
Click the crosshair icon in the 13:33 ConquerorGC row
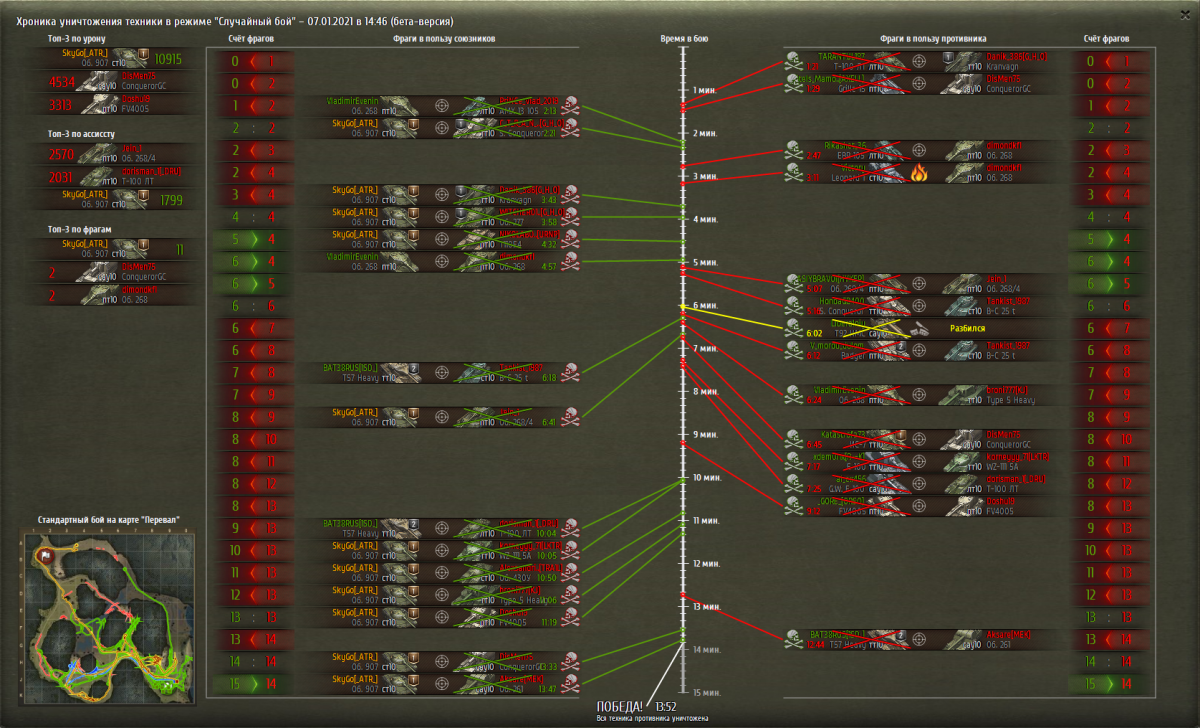point(442,662)
